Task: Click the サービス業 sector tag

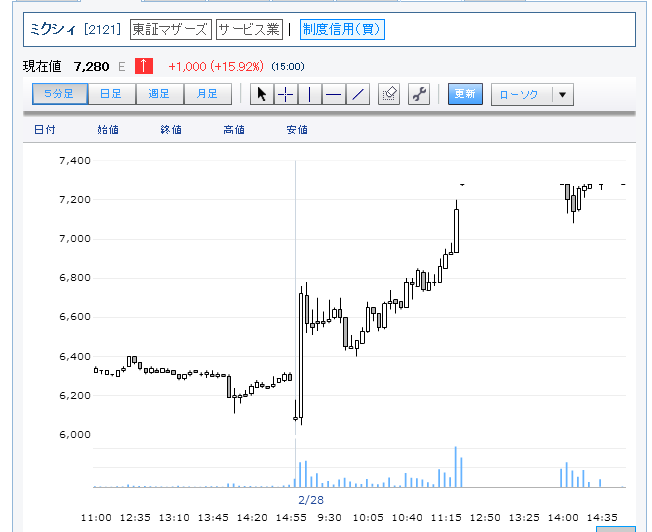Action: coord(249,30)
